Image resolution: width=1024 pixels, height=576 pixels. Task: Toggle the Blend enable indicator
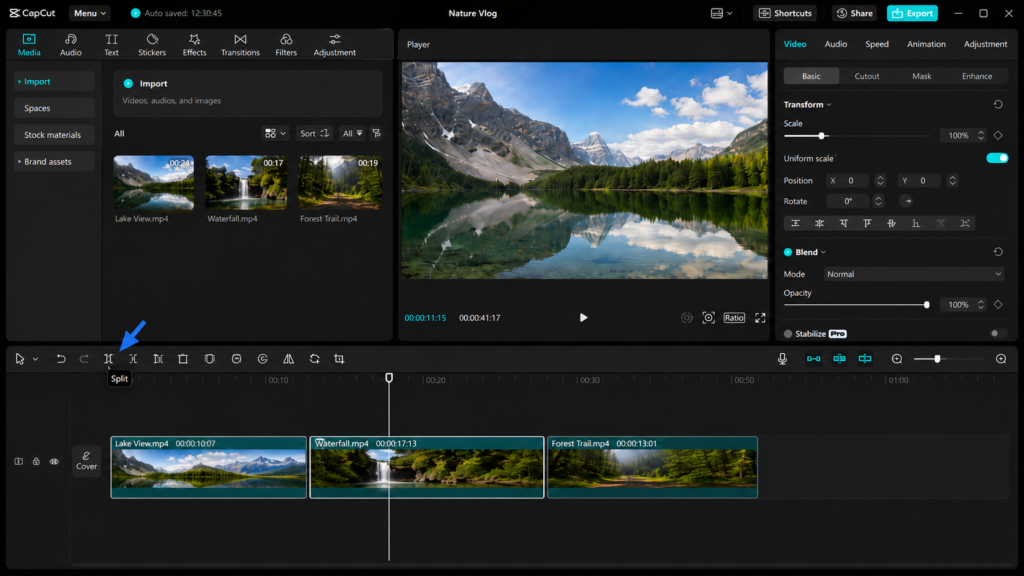[x=788, y=252]
